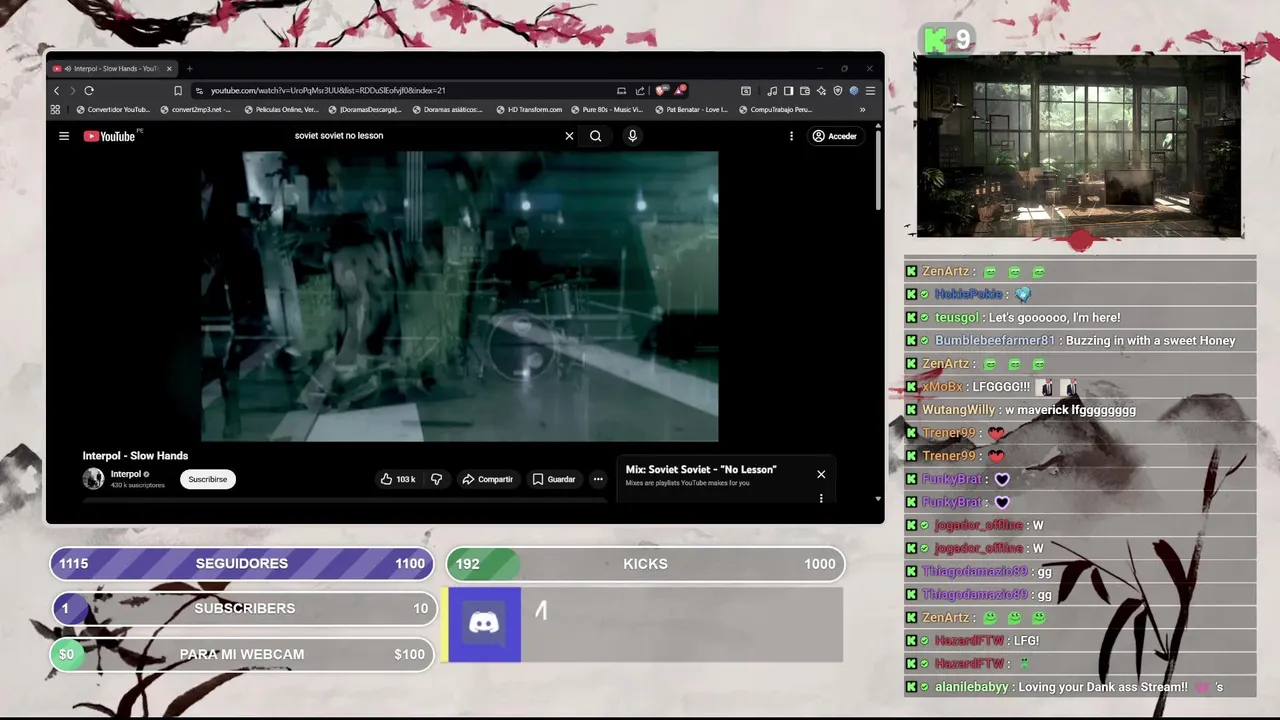Click the webcam room scene thumbnail
This screenshot has width=1280, height=720.
[x=1079, y=146]
